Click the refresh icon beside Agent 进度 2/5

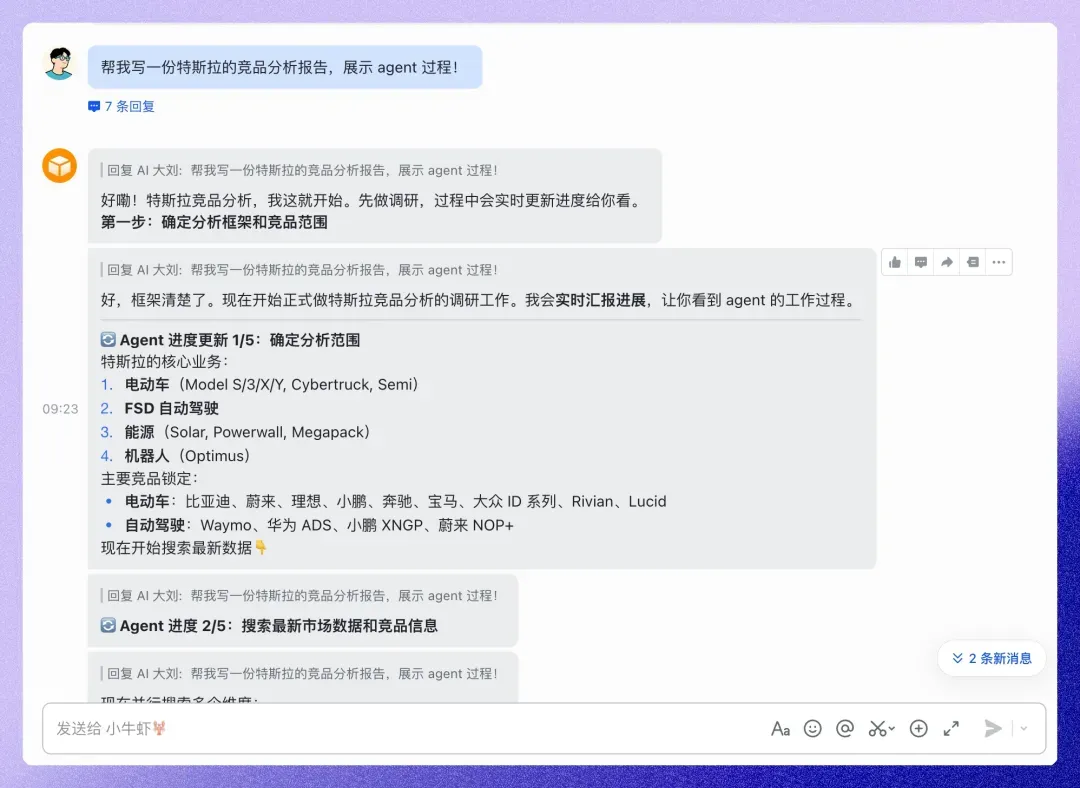pyautogui.click(x=108, y=625)
